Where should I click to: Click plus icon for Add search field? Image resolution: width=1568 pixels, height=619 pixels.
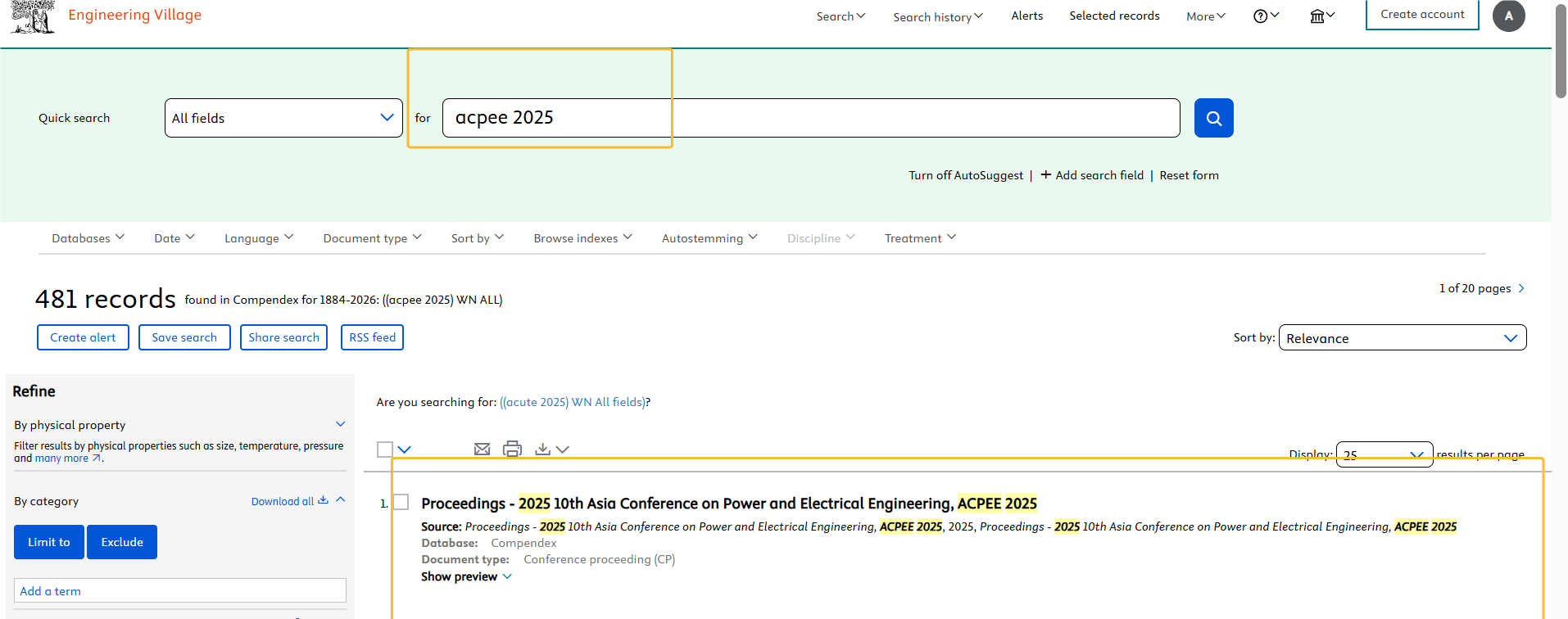(x=1046, y=174)
